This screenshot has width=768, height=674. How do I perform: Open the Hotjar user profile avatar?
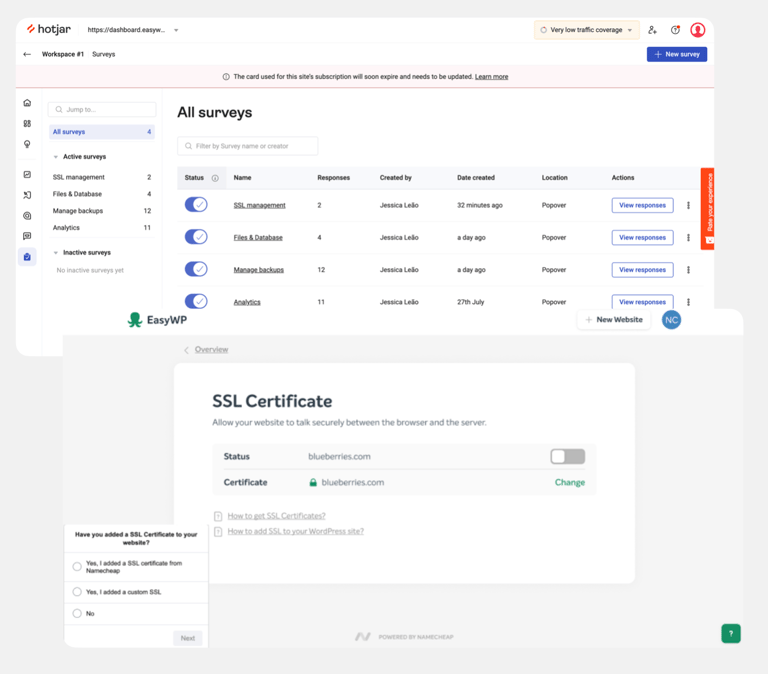697,30
